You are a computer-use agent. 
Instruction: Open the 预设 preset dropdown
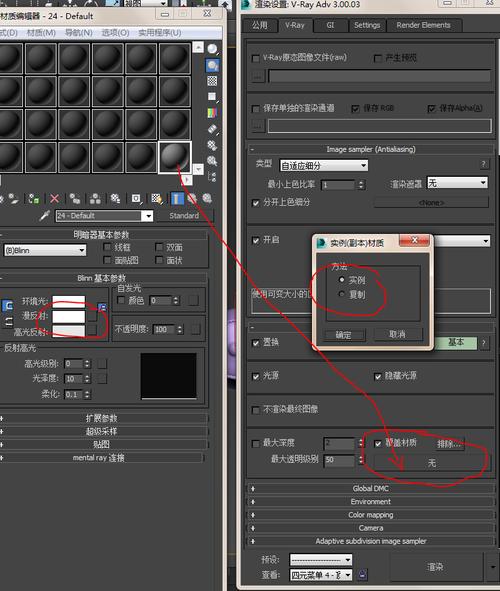321,560
